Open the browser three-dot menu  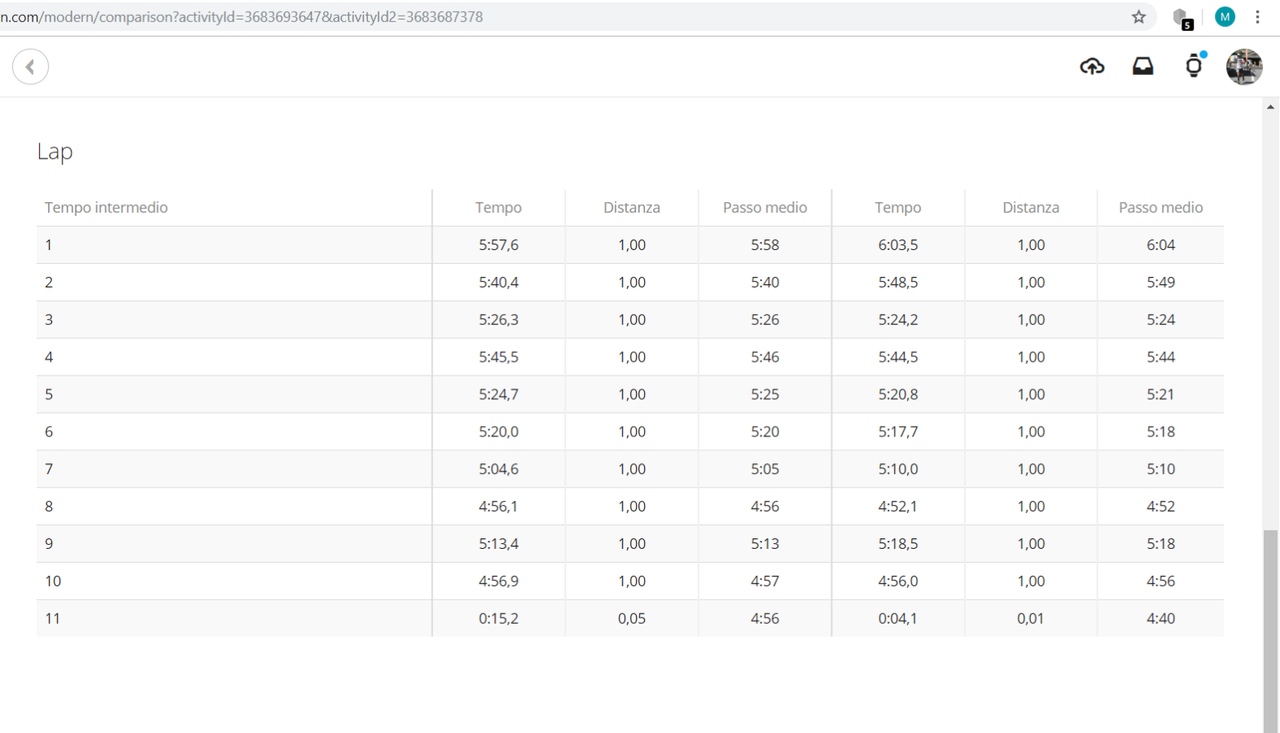click(1257, 16)
